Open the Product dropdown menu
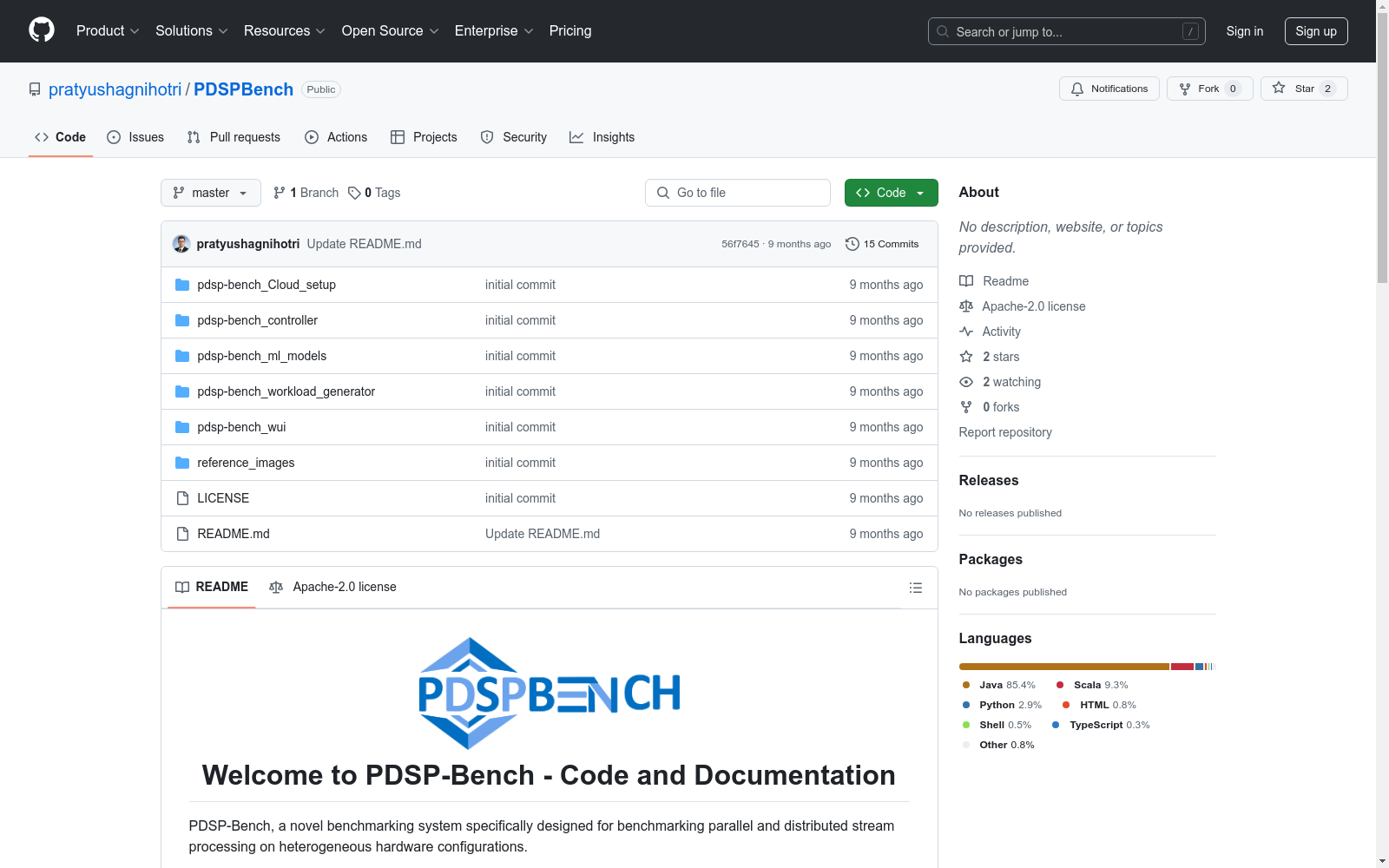The width and height of the screenshot is (1389, 868). click(x=108, y=31)
